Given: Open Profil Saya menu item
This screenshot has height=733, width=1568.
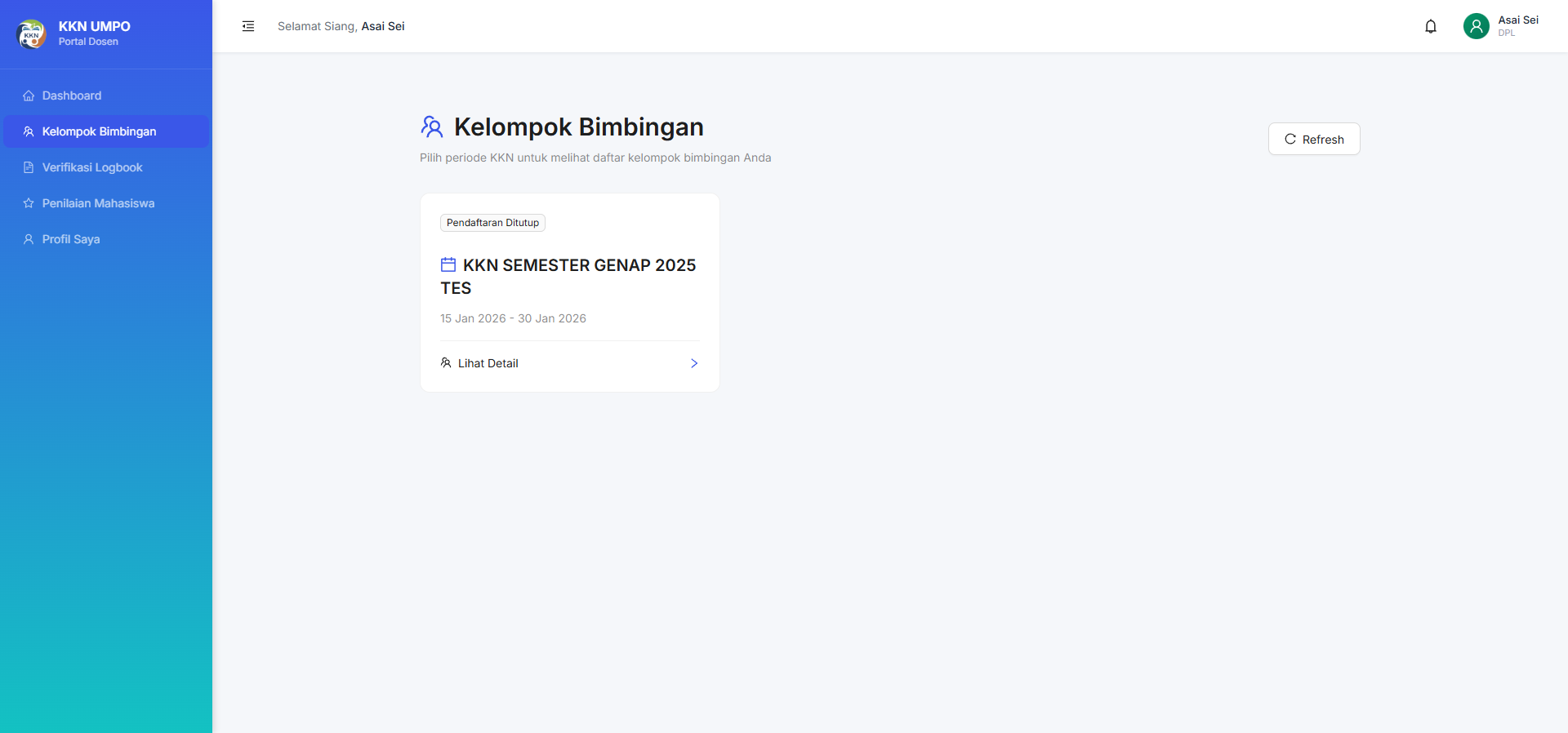Looking at the screenshot, I should [106, 239].
